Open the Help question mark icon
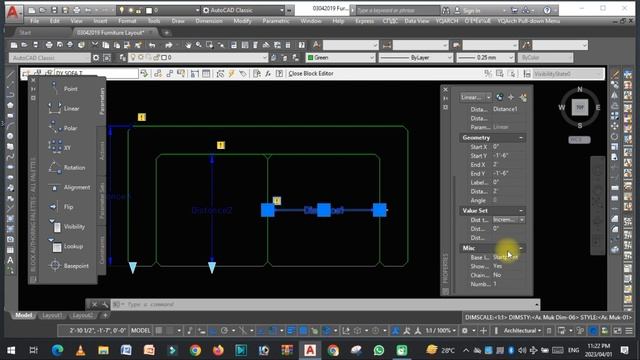The width and height of the screenshot is (640, 360). coord(302,45)
